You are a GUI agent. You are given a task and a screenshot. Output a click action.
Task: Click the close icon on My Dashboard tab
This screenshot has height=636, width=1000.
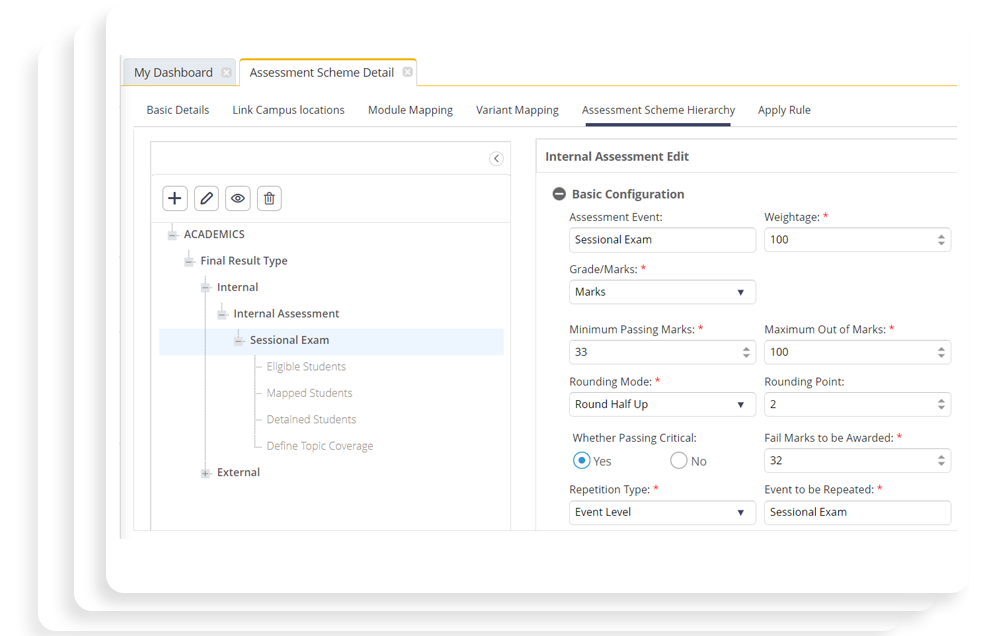tap(226, 72)
